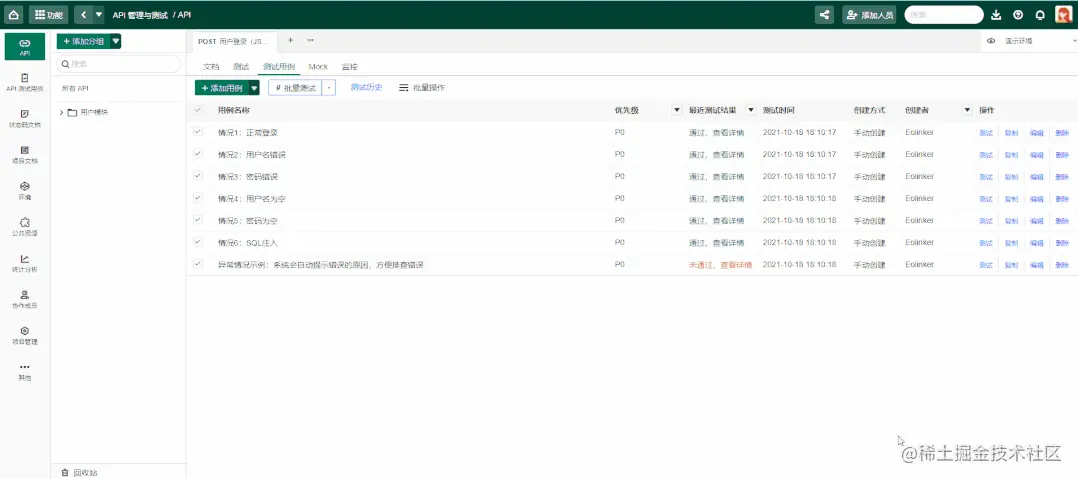Open 其他 ellipsis in the sidebar
Image resolution: width=1078 pixels, height=479 pixels.
[x=25, y=372]
